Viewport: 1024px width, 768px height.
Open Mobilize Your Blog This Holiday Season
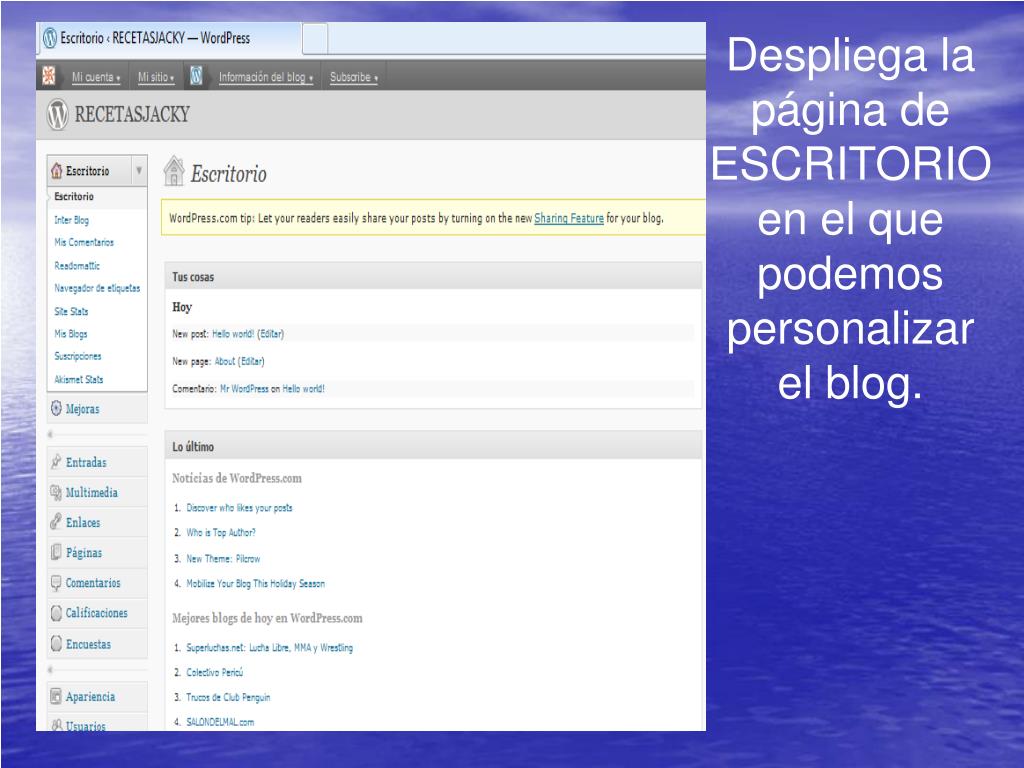pos(255,583)
